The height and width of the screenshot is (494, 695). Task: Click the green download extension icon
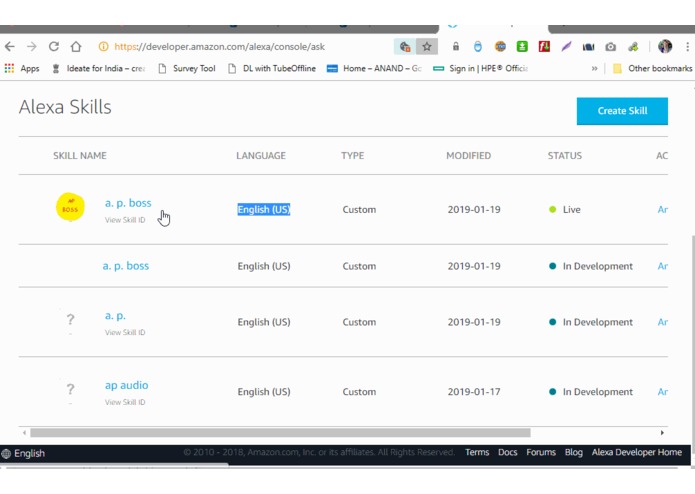522,47
